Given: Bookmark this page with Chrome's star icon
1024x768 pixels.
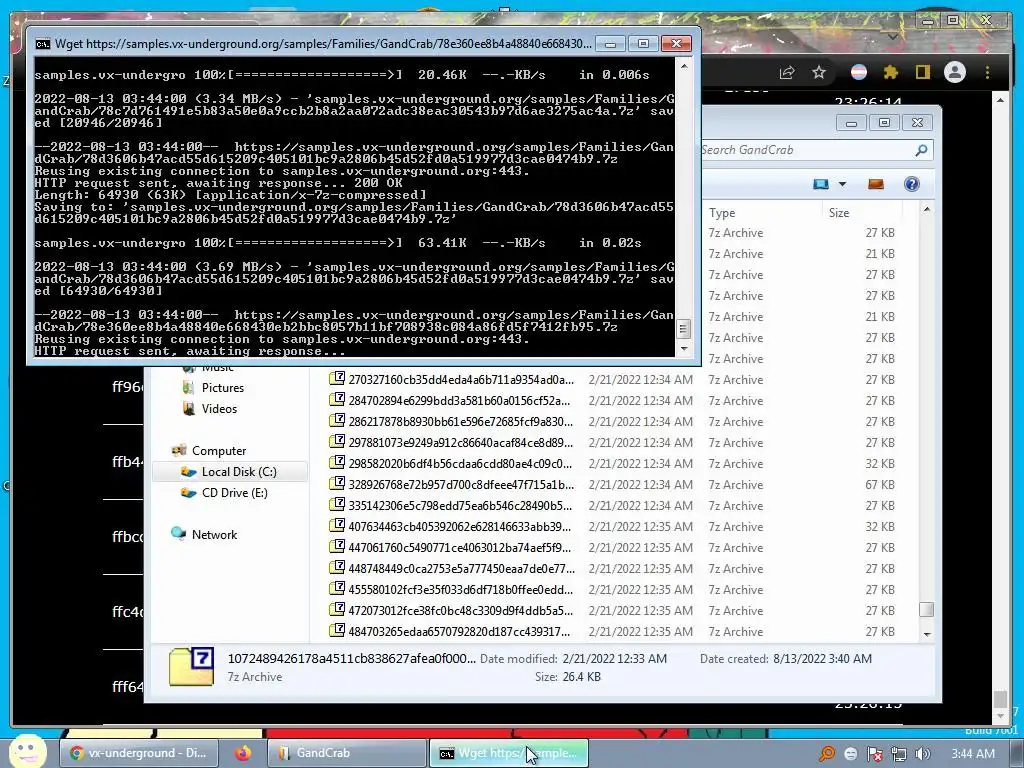Looking at the screenshot, I should (819, 72).
